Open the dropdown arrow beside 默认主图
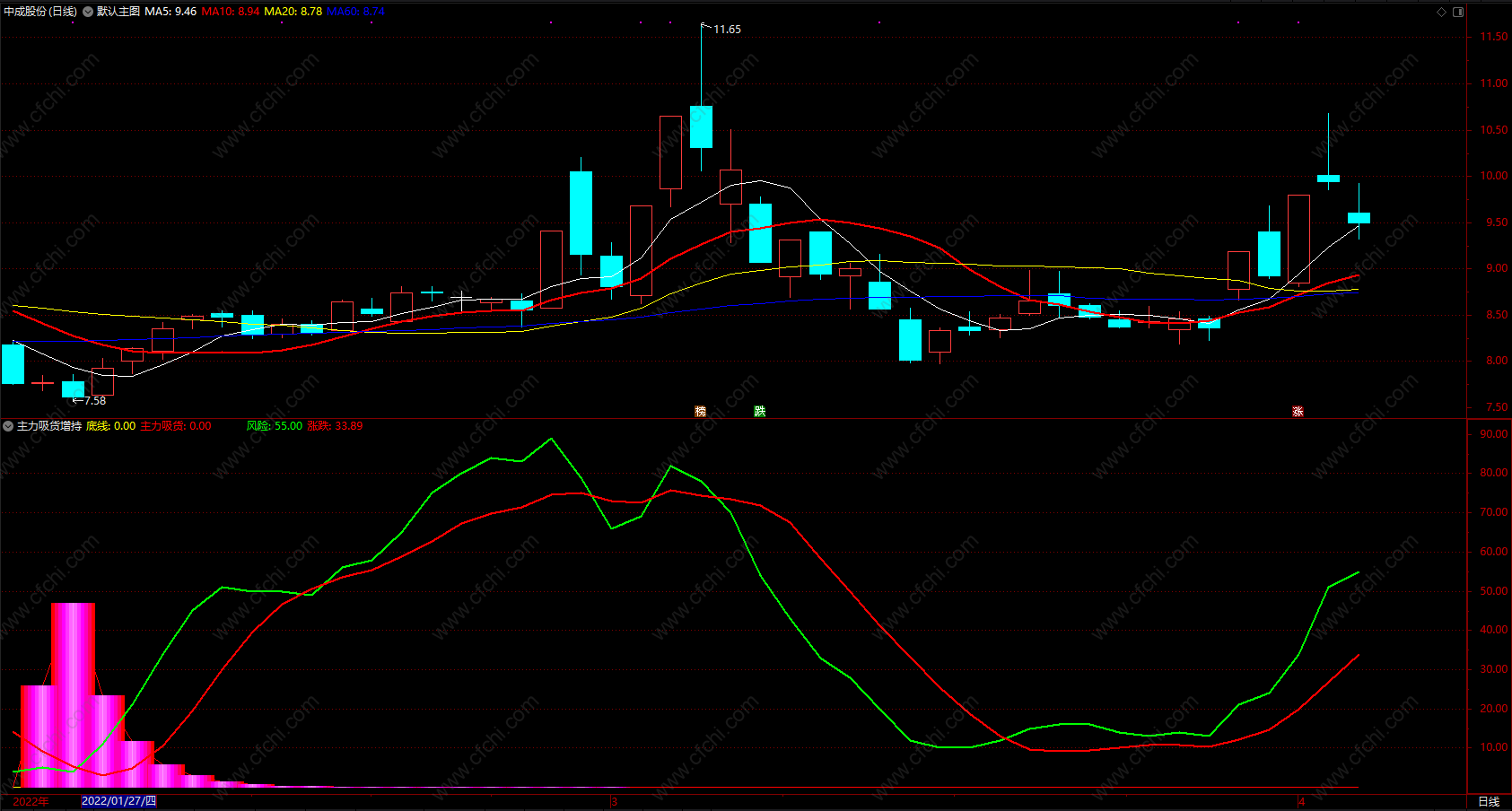The image size is (1512, 811). pyautogui.click(x=88, y=12)
